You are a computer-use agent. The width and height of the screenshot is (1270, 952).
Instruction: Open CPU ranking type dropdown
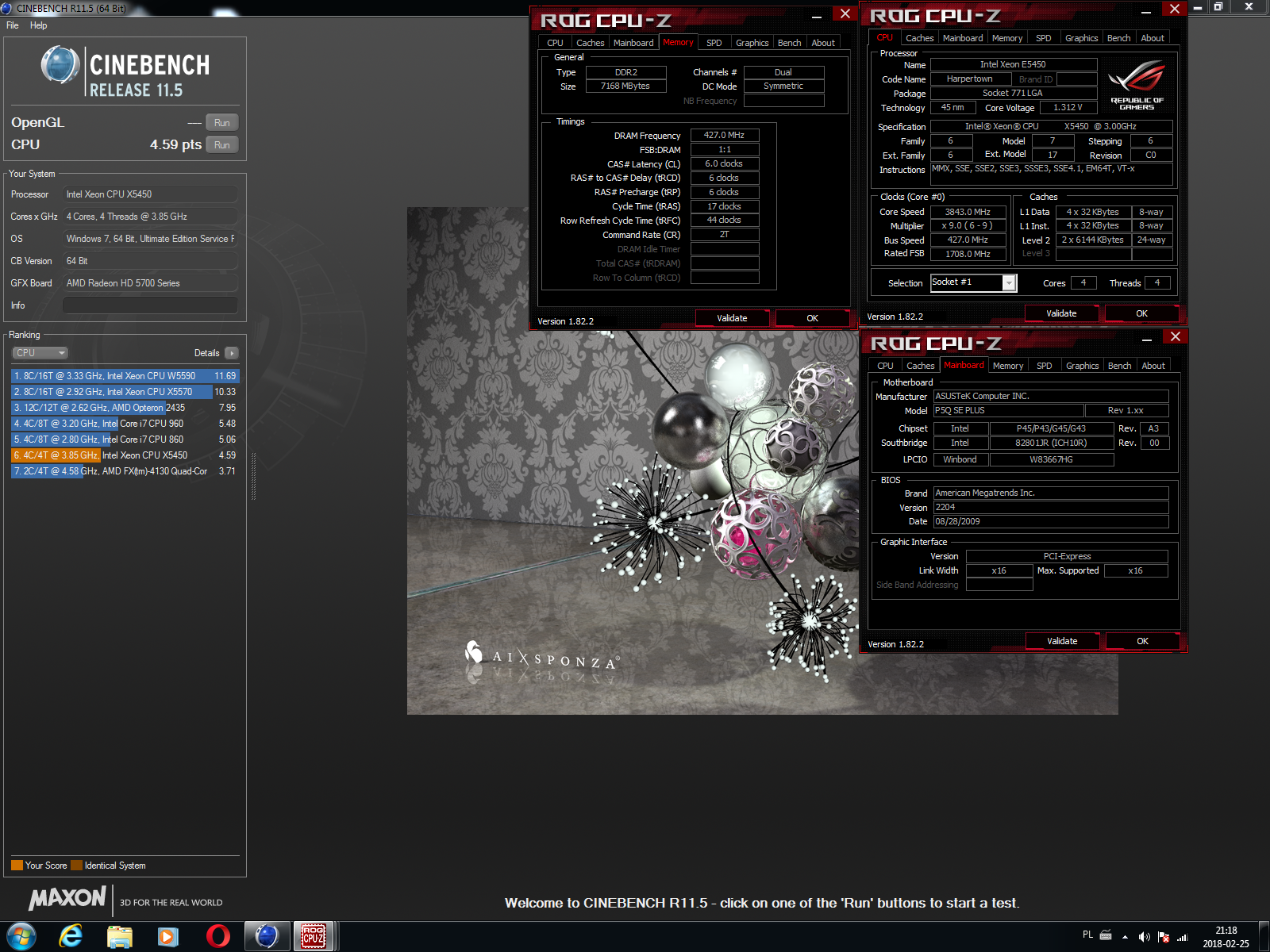(40, 353)
